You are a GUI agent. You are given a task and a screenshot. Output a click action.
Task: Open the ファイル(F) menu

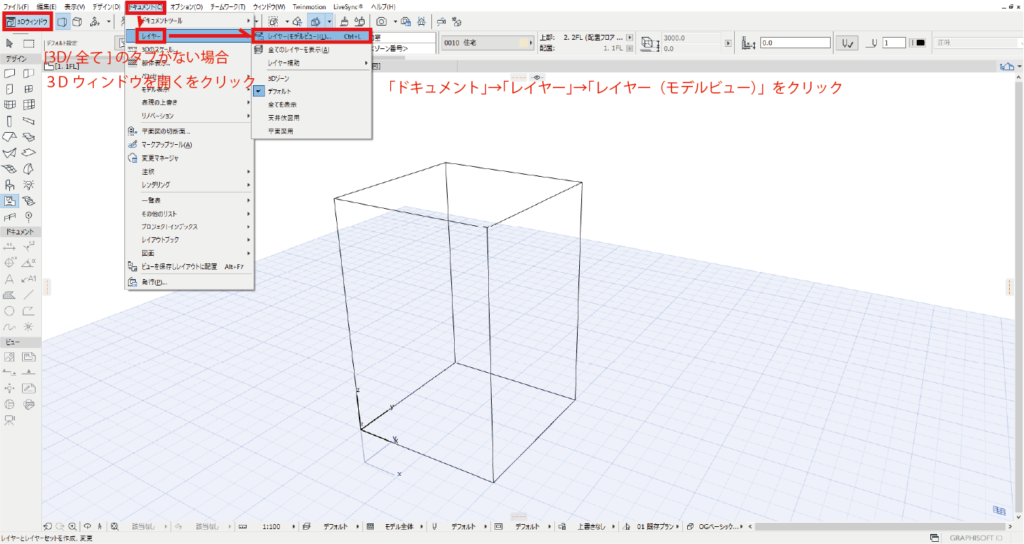click(x=16, y=7)
